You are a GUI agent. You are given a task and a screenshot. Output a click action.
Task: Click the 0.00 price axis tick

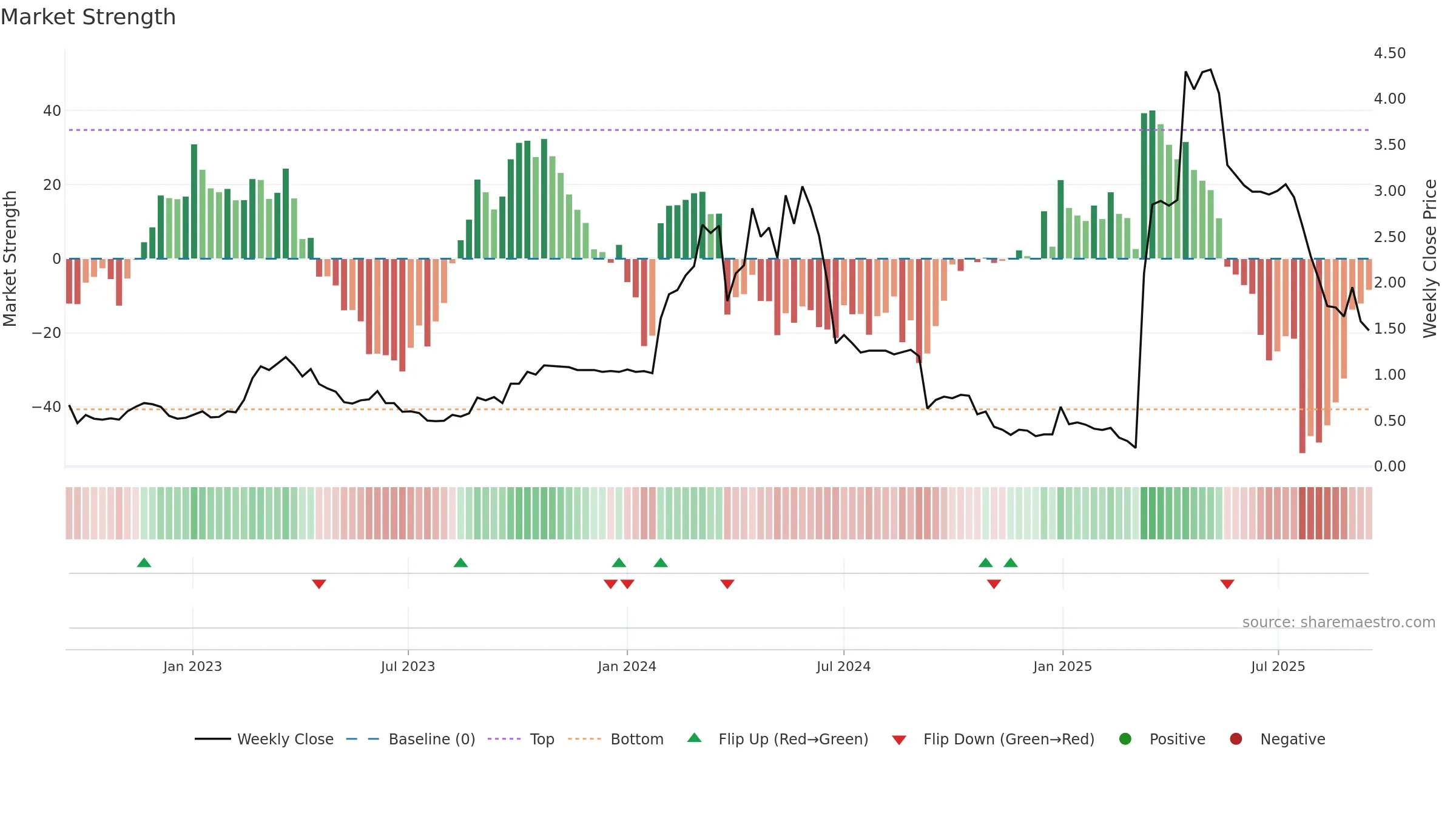pyautogui.click(x=1390, y=467)
